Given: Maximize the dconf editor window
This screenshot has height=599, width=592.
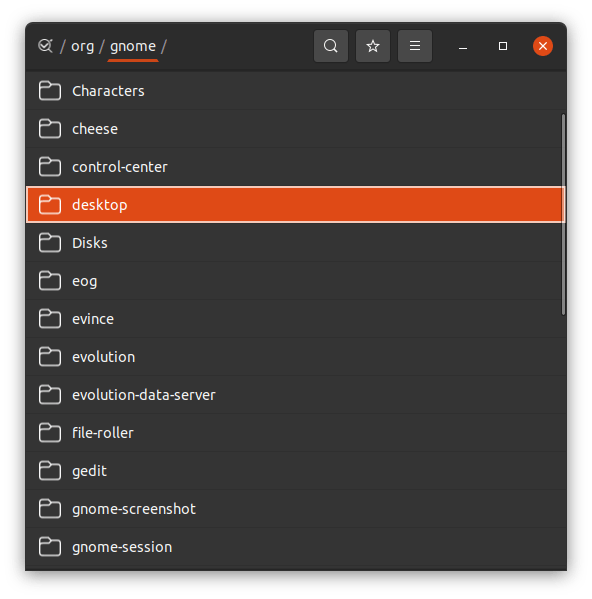Looking at the screenshot, I should point(503,46).
